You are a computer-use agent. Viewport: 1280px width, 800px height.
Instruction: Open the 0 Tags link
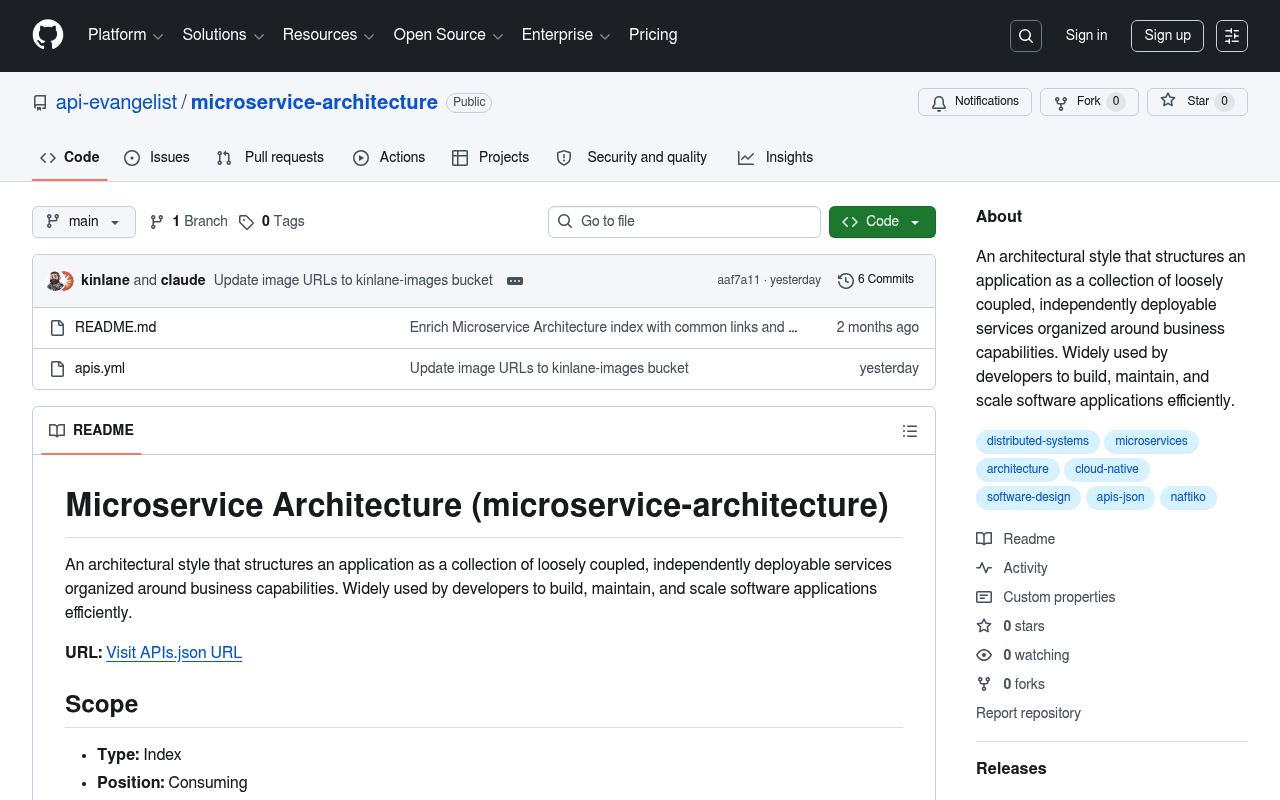(x=272, y=222)
